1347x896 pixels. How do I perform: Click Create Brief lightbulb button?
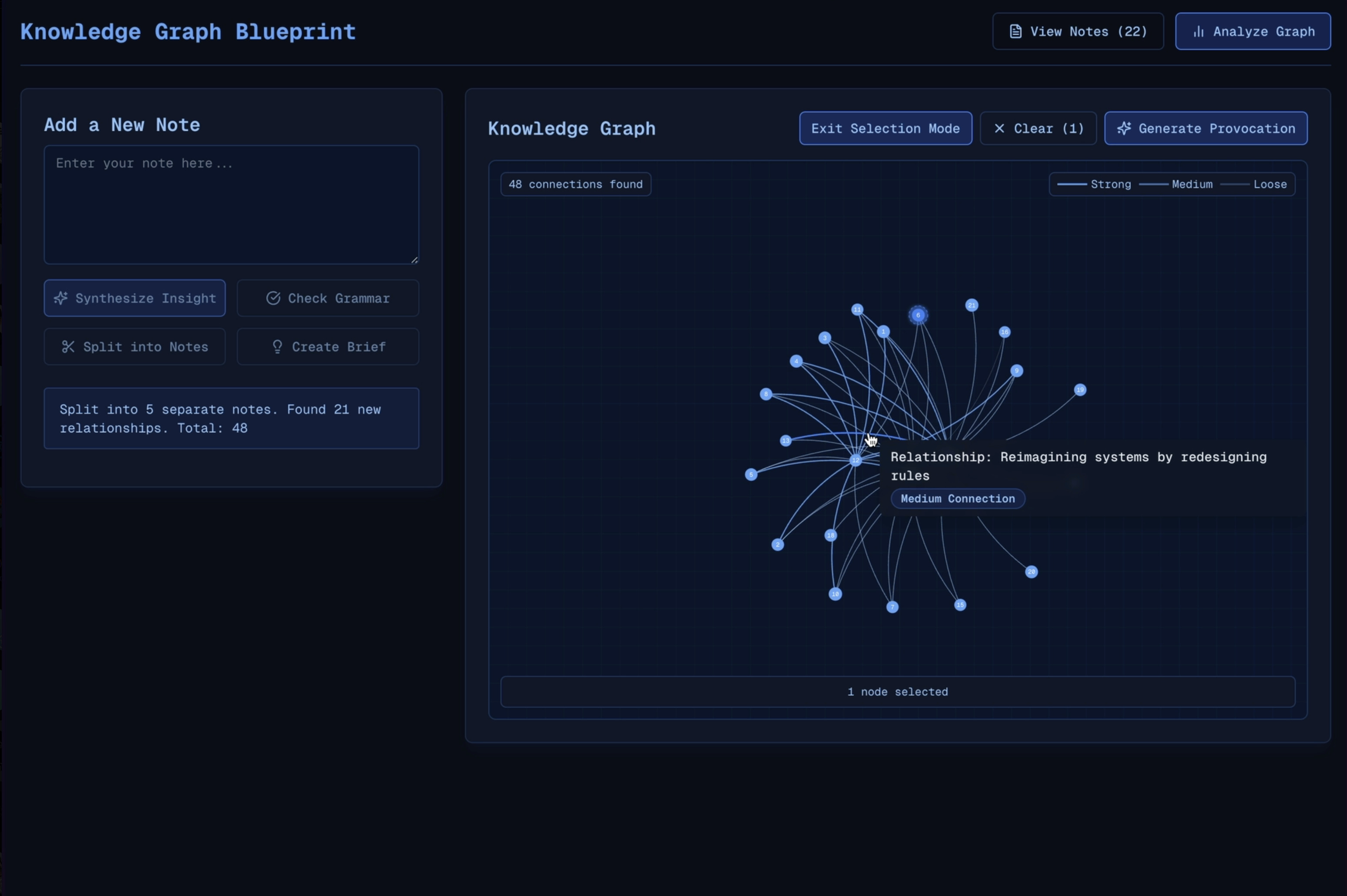328,347
